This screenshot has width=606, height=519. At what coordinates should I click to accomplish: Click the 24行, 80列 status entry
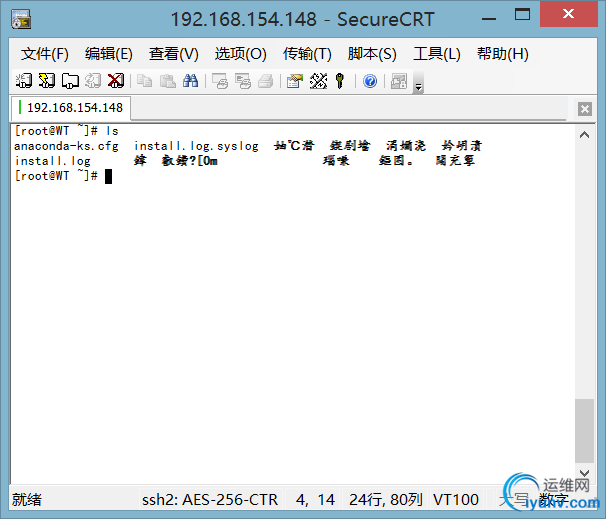point(385,500)
